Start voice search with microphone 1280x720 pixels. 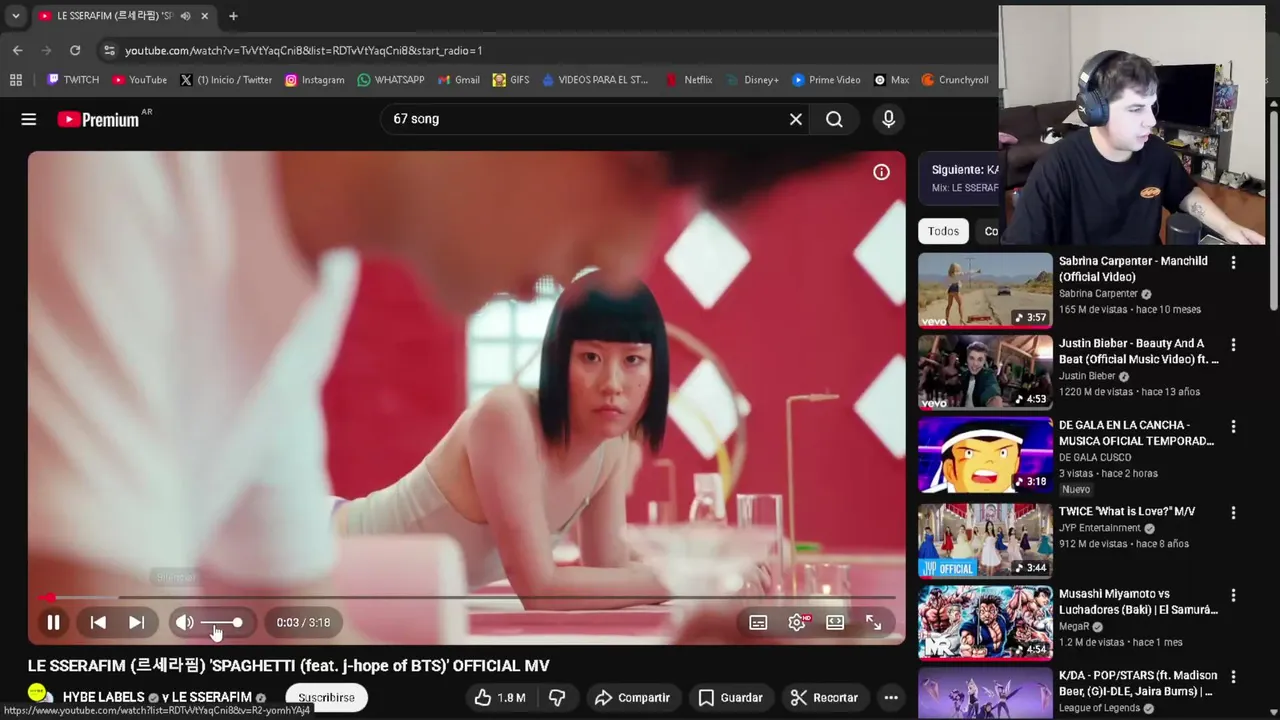888,119
